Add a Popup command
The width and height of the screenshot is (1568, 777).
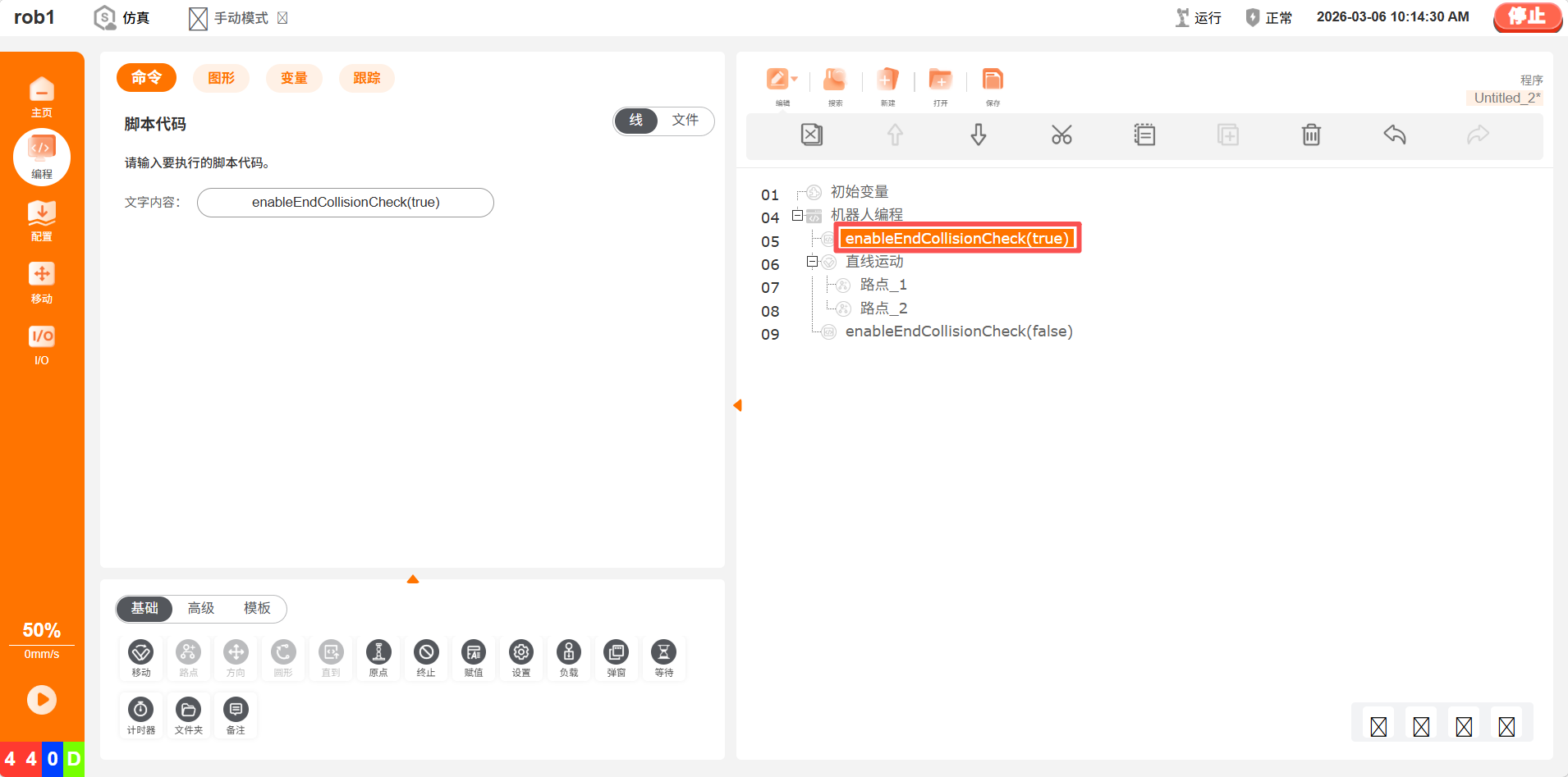[616, 657]
